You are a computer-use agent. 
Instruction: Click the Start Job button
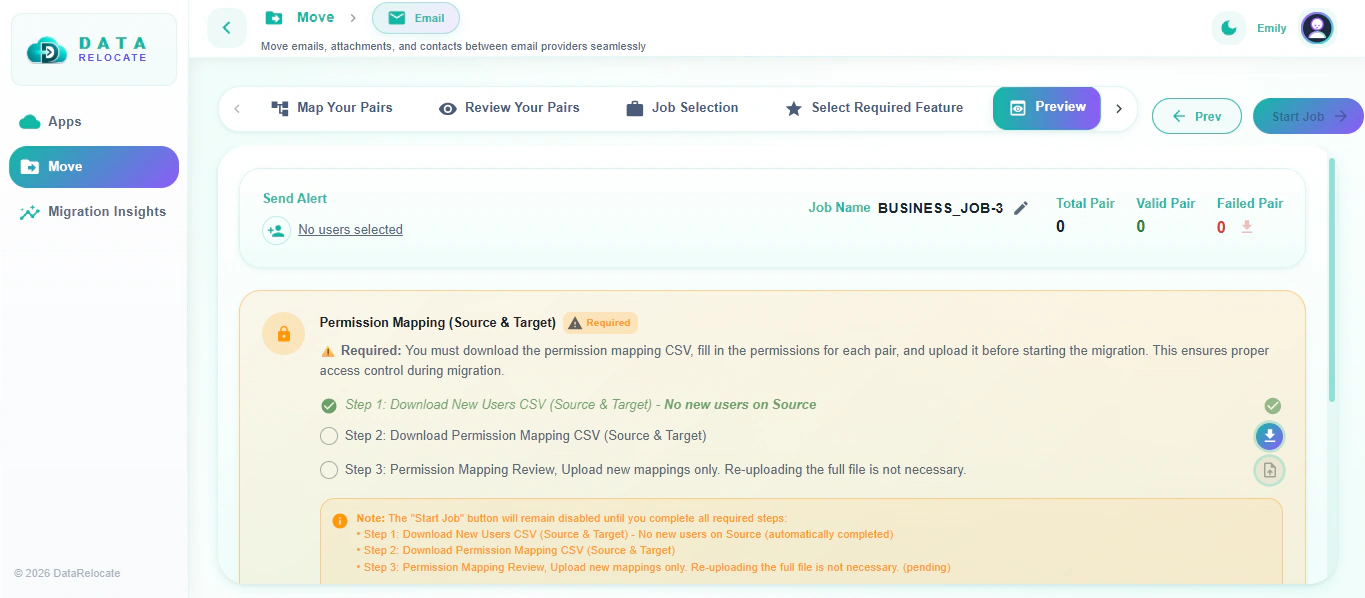pyautogui.click(x=1308, y=116)
